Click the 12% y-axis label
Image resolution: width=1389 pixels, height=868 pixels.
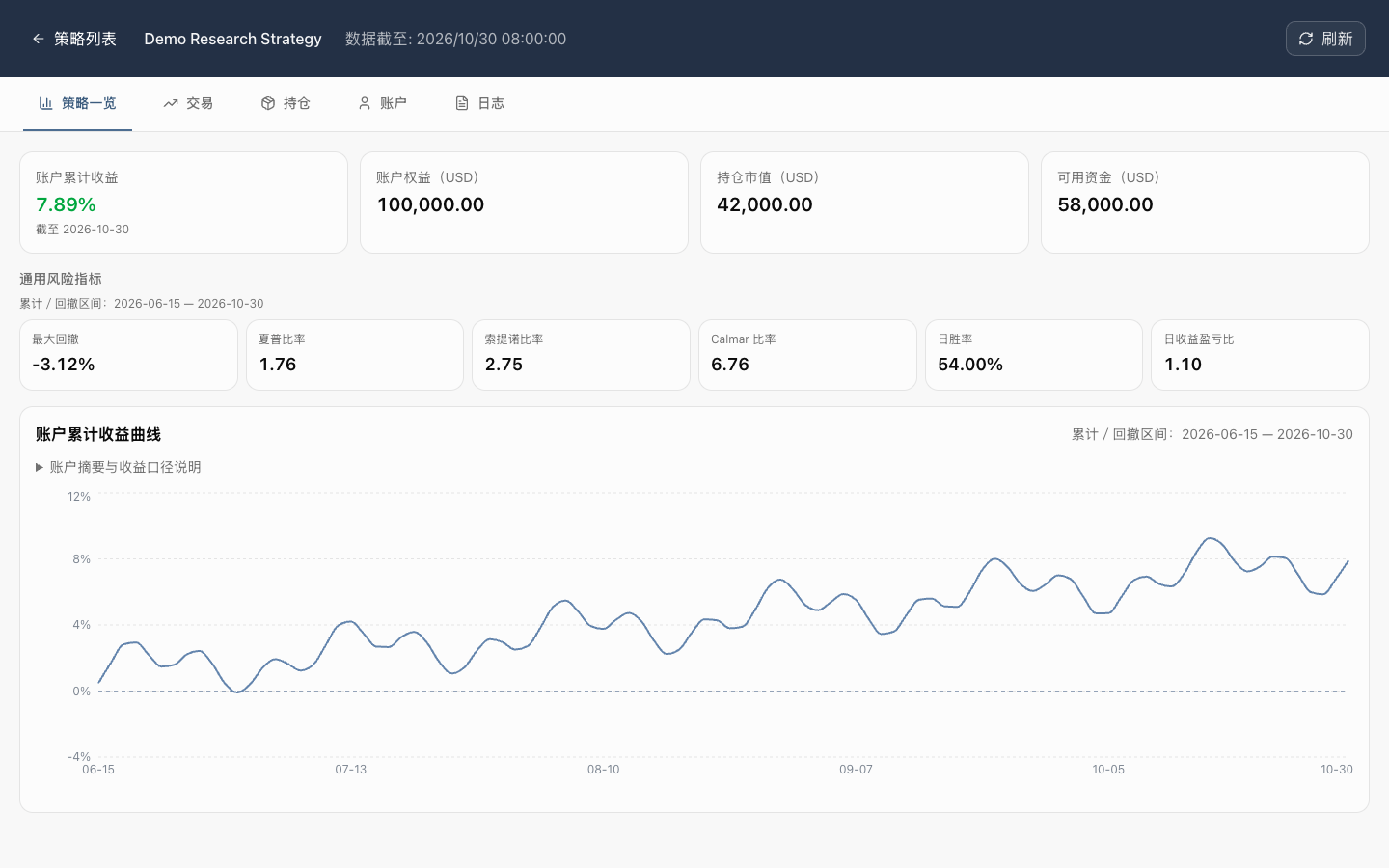point(79,497)
